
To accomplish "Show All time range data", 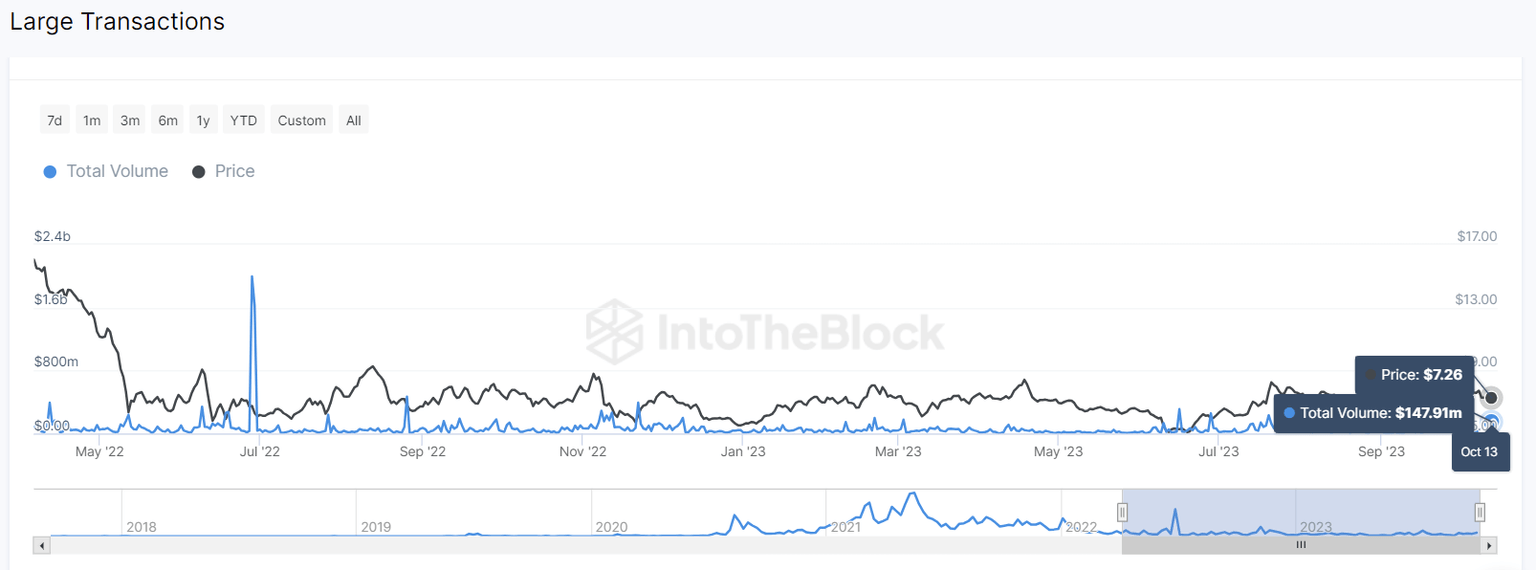I will click(x=353, y=121).
